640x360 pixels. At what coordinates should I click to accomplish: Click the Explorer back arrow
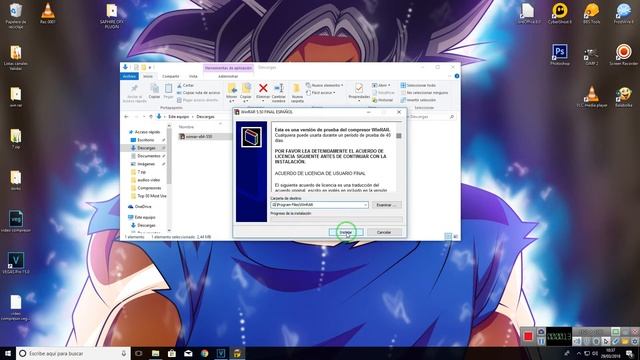[x=126, y=117]
